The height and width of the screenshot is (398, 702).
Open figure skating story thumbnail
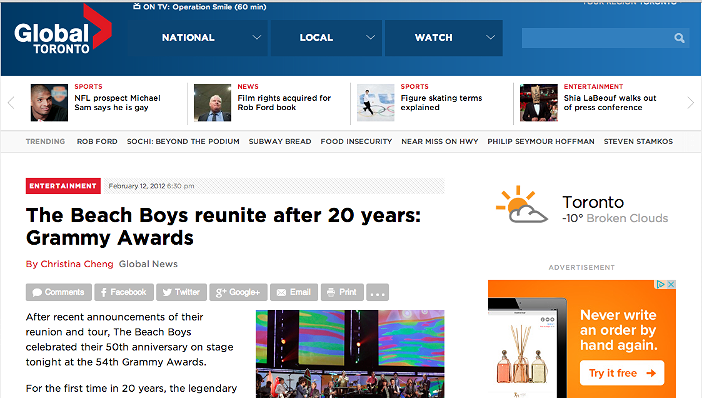(x=376, y=103)
